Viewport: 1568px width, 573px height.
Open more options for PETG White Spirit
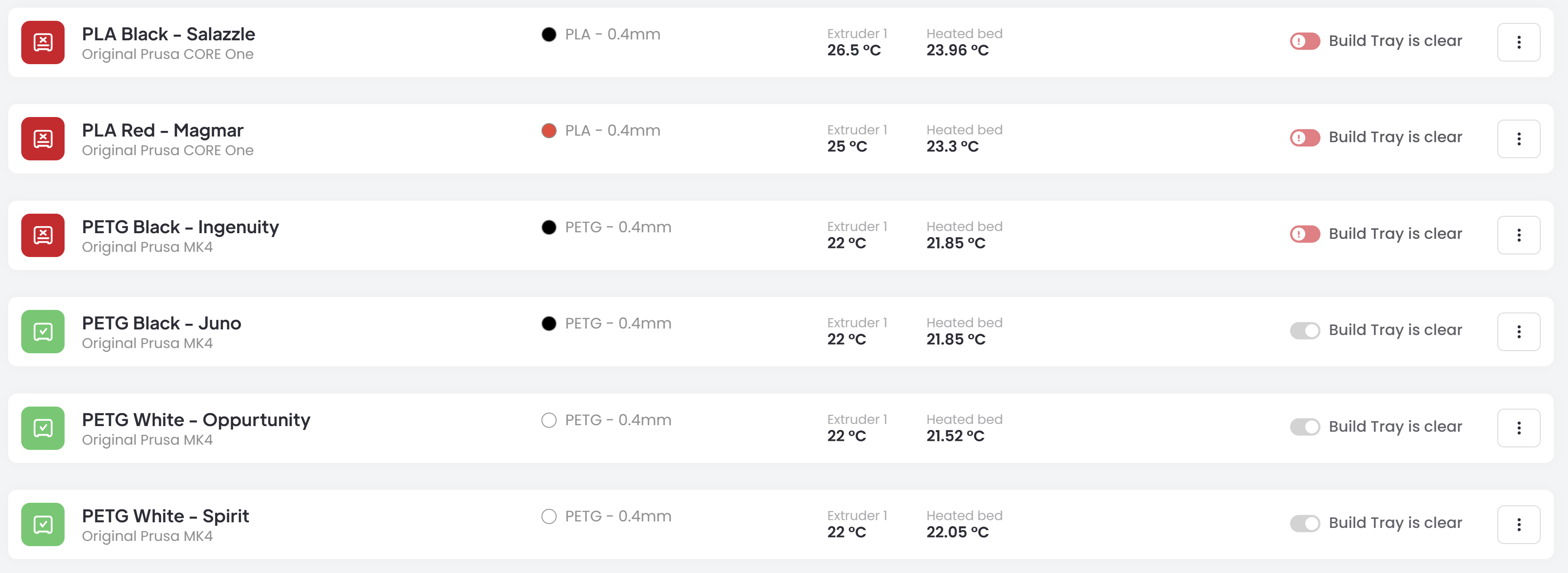1518,524
